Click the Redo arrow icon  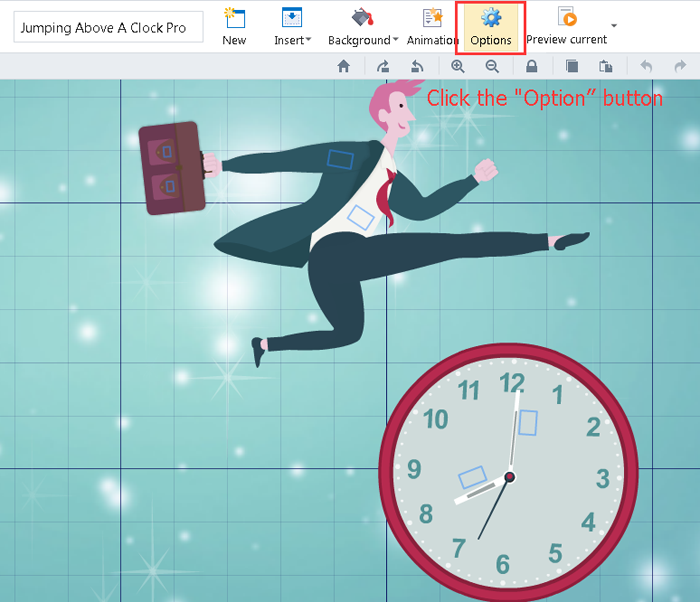(680, 66)
